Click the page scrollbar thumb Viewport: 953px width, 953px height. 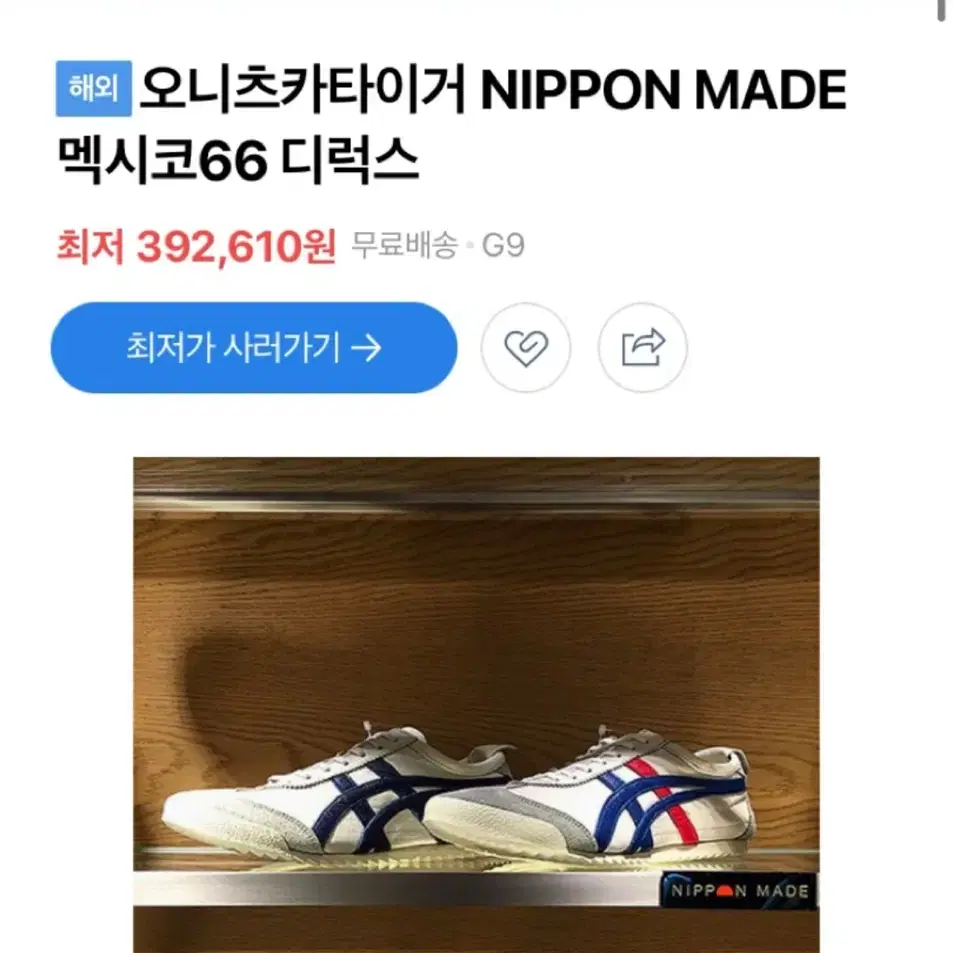(x=941, y=10)
